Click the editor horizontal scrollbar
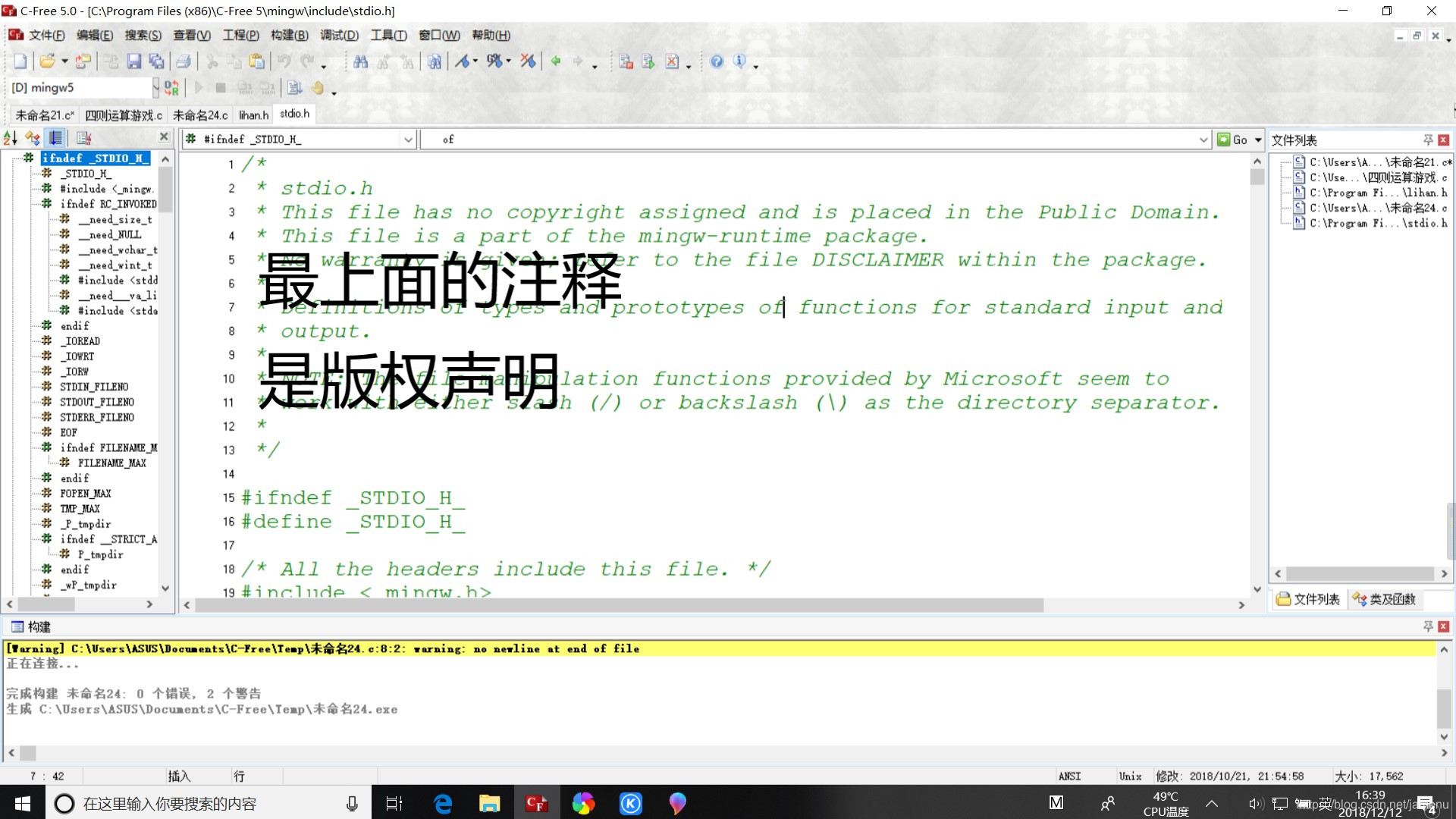Viewport: 1456px width, 819px height. (x=619, y=605)
